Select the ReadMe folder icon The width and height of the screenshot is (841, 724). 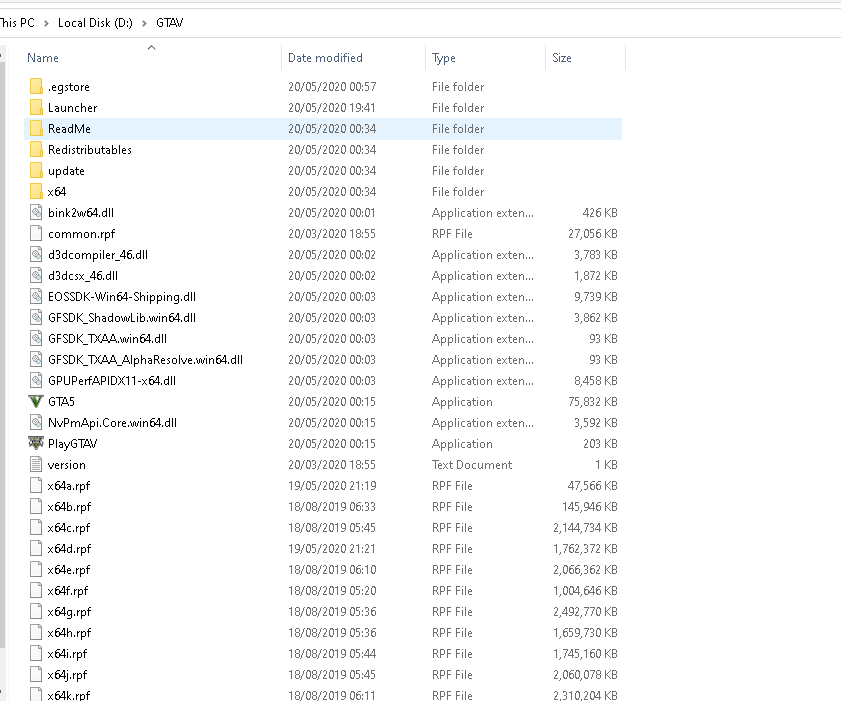coord(36,129)
